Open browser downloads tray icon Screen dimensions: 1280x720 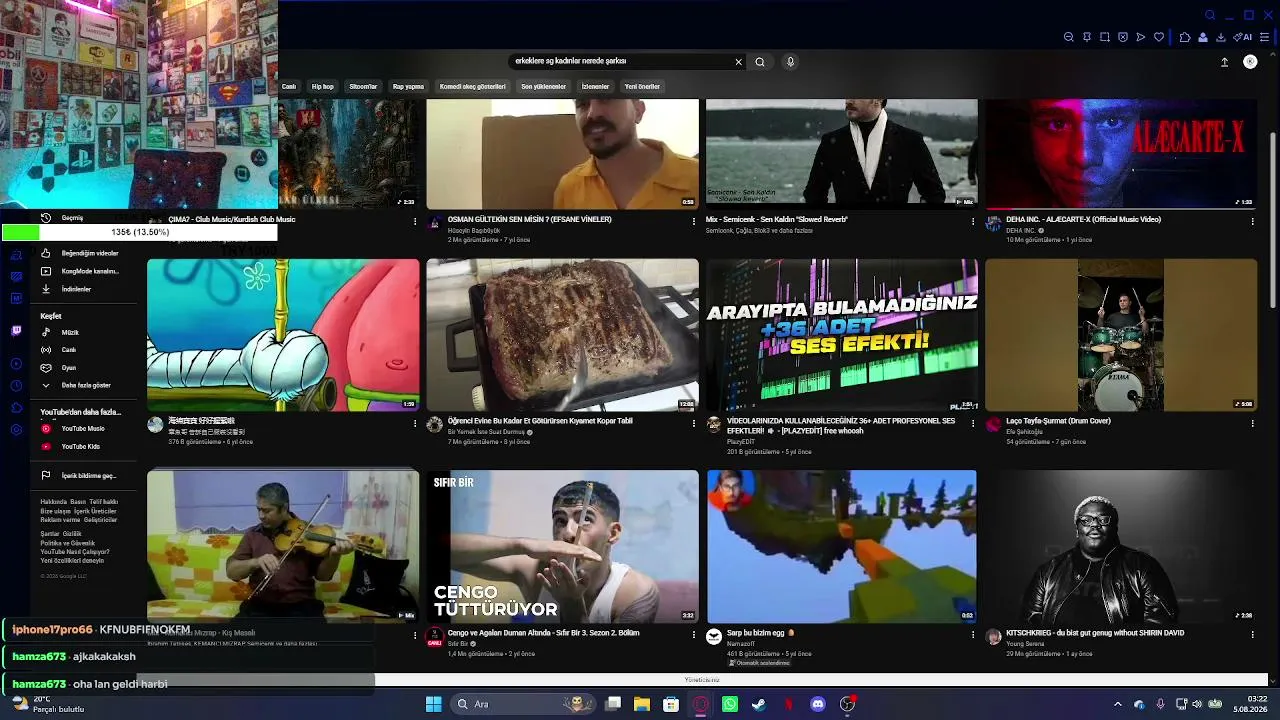click(x=1221, y=37)
